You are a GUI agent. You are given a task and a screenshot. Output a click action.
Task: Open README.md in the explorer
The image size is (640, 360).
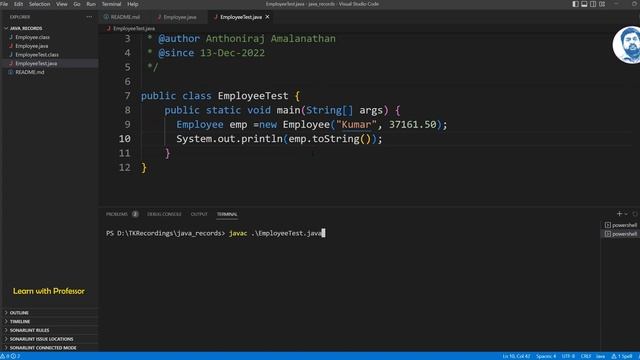pyautogui.click(x=49, y=72)
